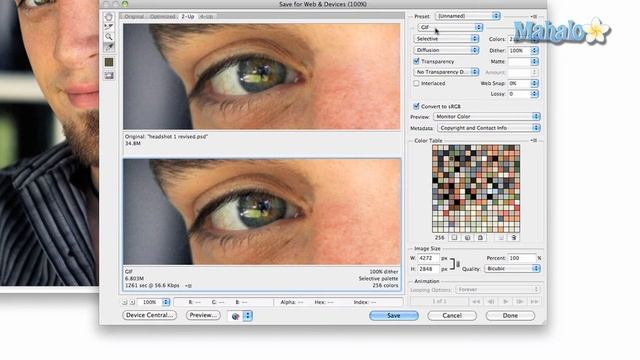Click the Preview button

(203, 315)
